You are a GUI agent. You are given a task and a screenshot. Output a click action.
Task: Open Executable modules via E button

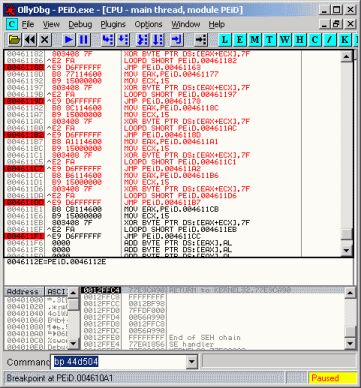[x=240, y=40]
